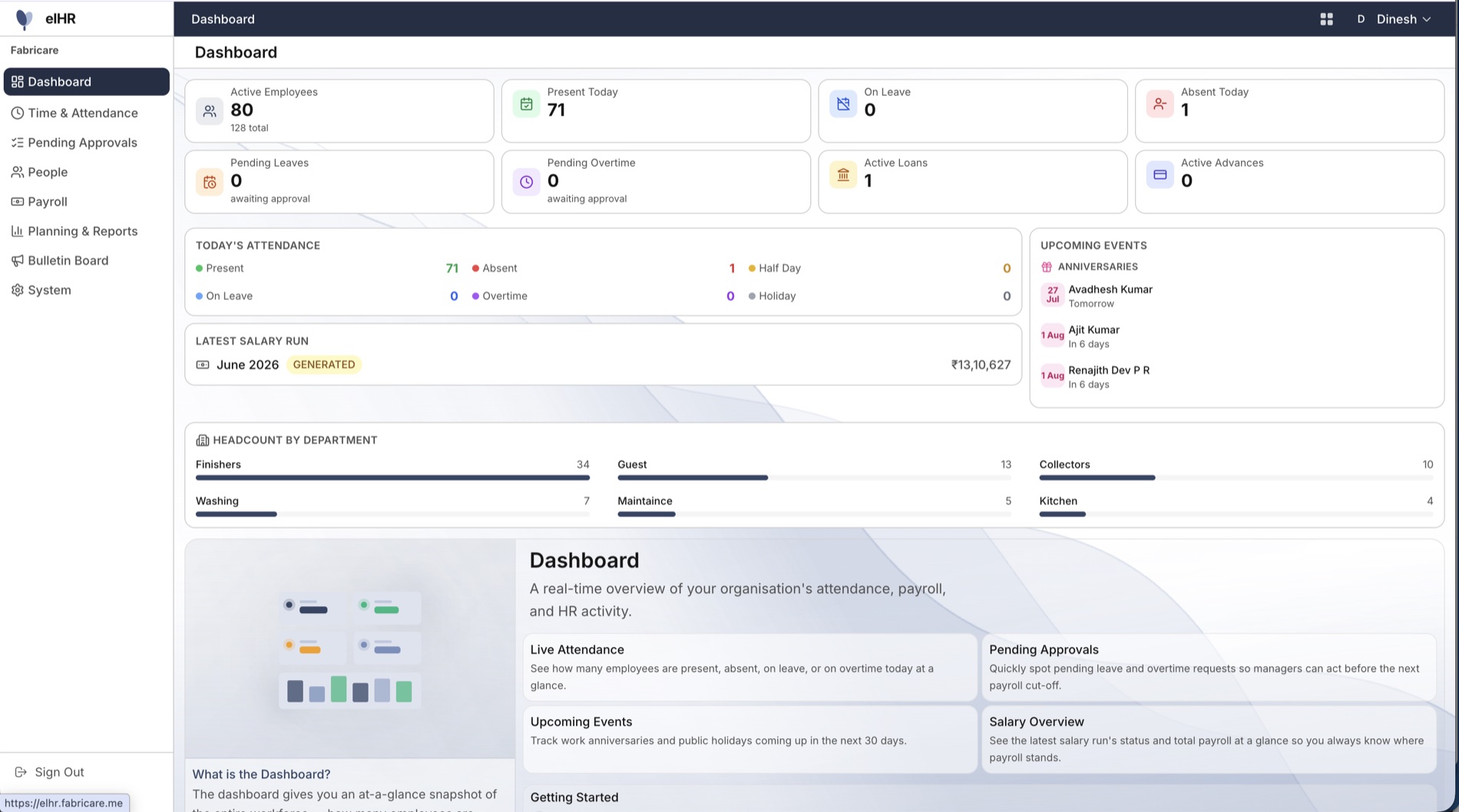
Task: Click the Dashboard grid icon in sidebar
Action: tap(17, 81)
